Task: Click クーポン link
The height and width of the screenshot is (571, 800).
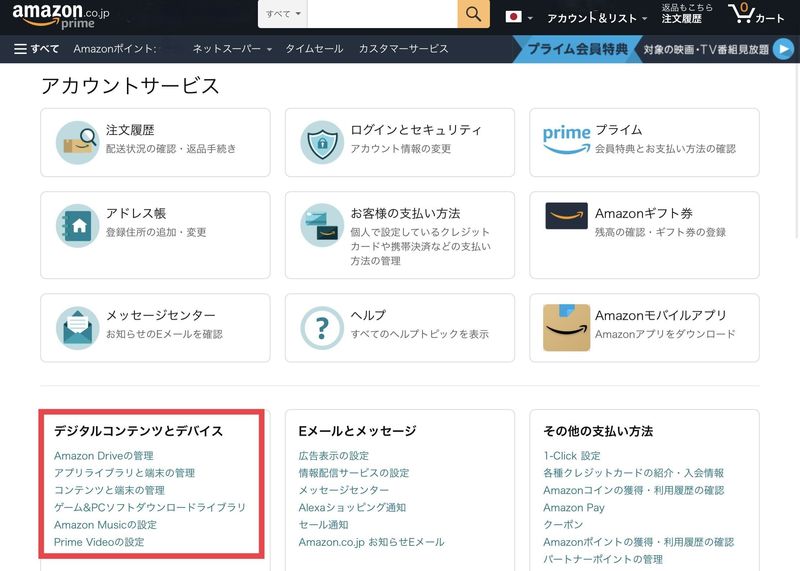Action: (x=563, y=525)
